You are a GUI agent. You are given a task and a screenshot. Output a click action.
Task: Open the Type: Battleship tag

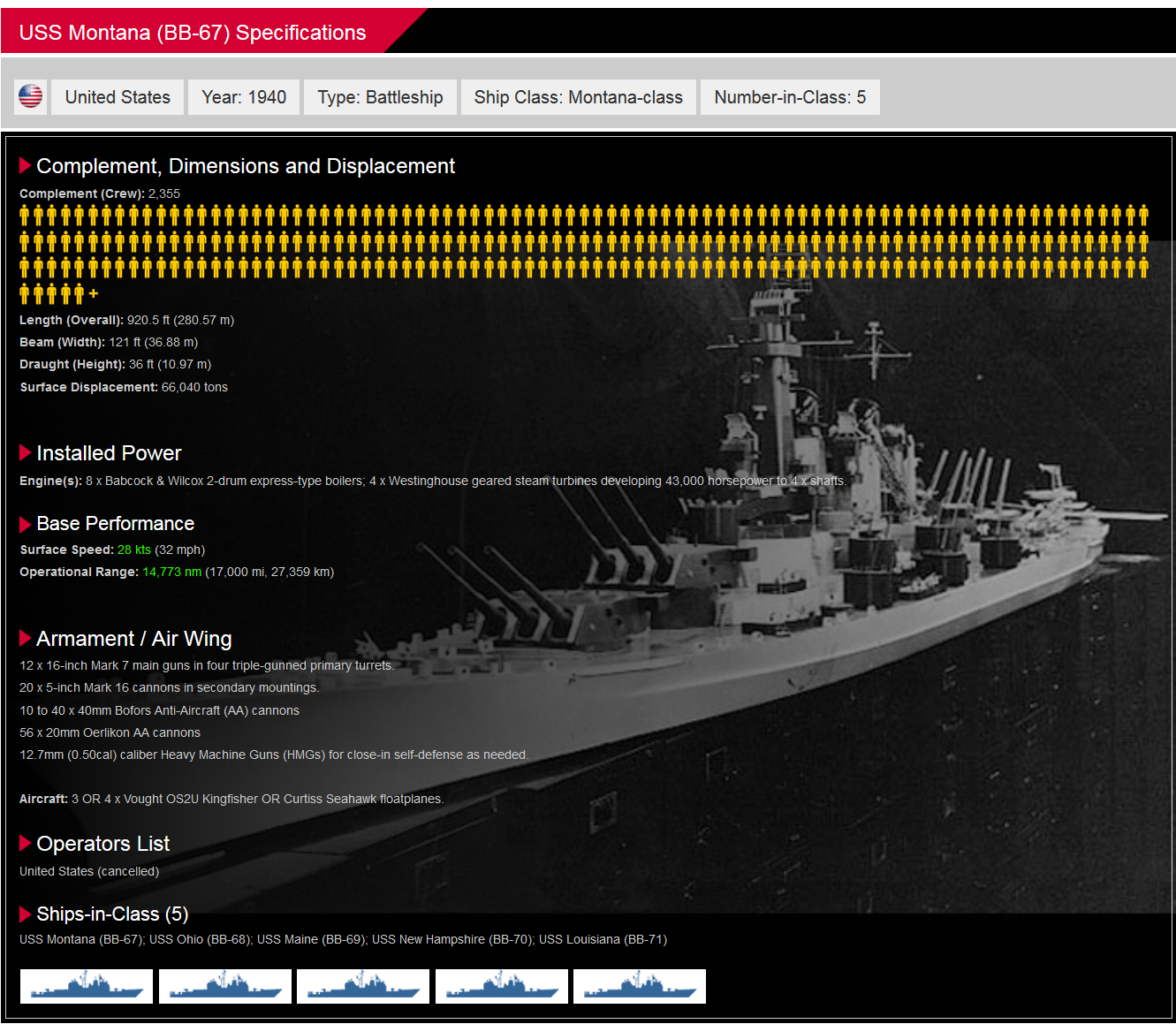(380, 97)
